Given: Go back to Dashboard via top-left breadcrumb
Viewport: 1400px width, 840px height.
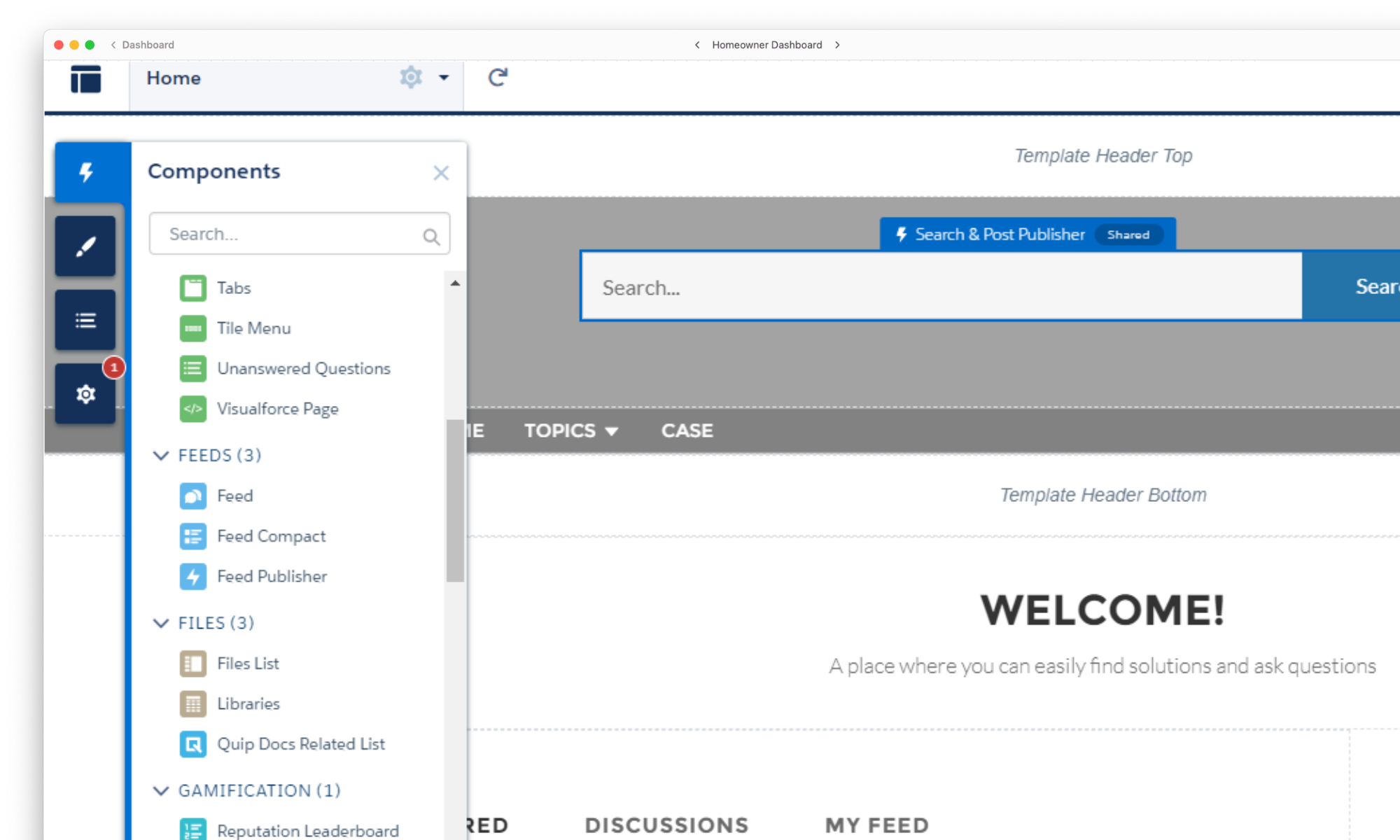Looking at the screenshot, I should 142,44.
